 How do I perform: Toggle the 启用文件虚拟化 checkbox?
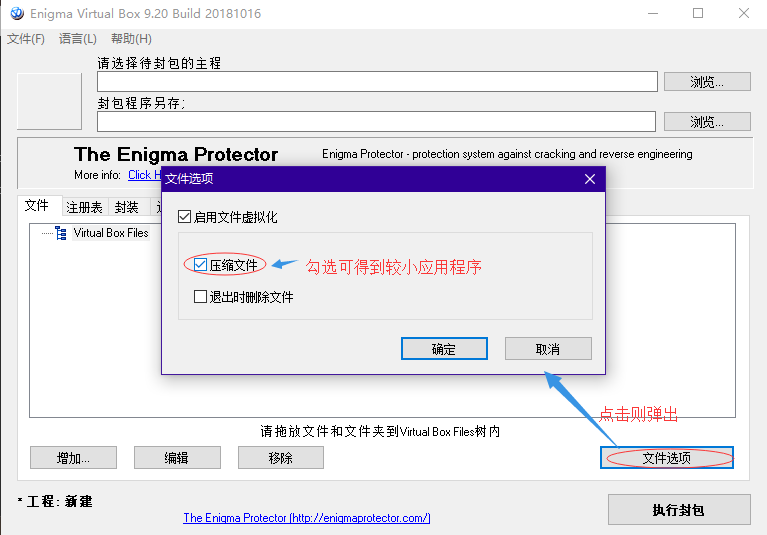pyautogui.click(x=184, y=217)
